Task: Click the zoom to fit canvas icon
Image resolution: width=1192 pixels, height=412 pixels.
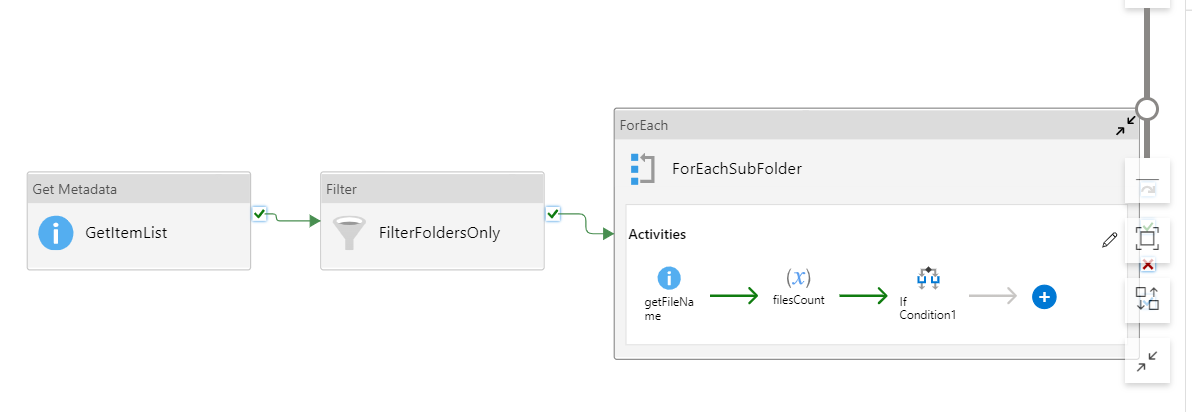Action: point(1147,238)
